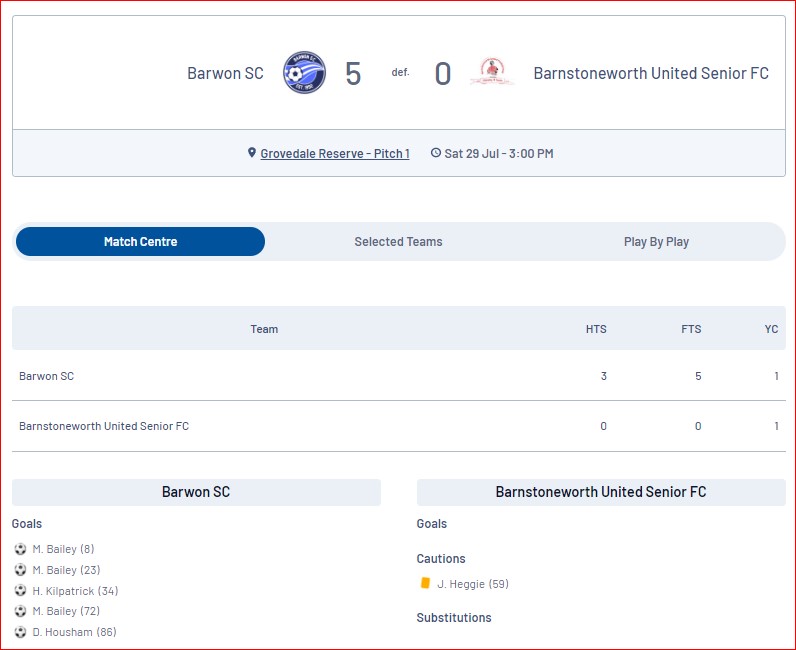Open the Grovedale Reserve - Pitch 1 link
This screenshot has width=796, height=650.
[x=335, y=153]
